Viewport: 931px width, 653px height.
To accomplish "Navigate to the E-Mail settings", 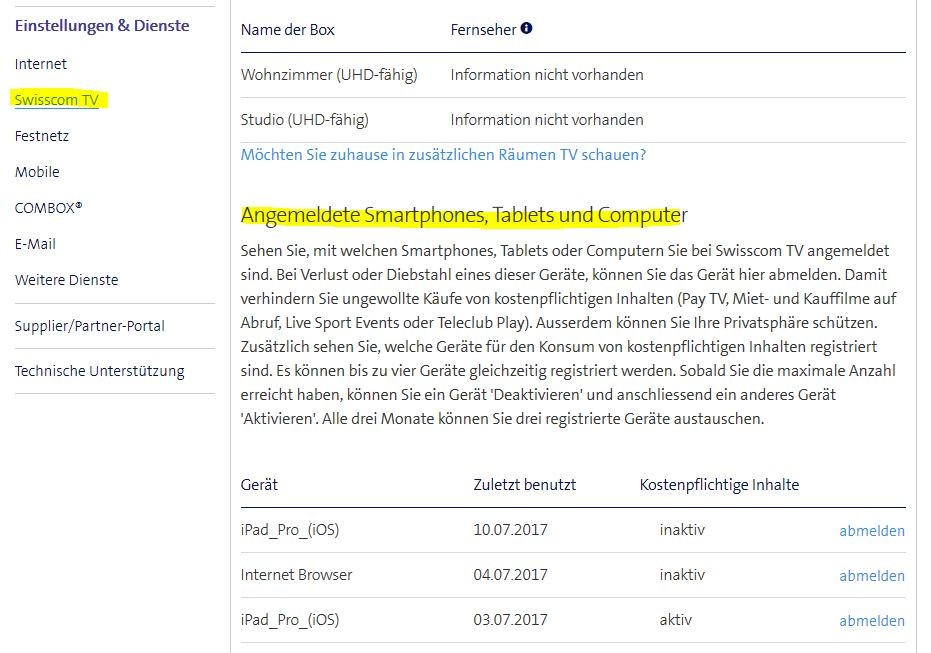I will (36, 243).
